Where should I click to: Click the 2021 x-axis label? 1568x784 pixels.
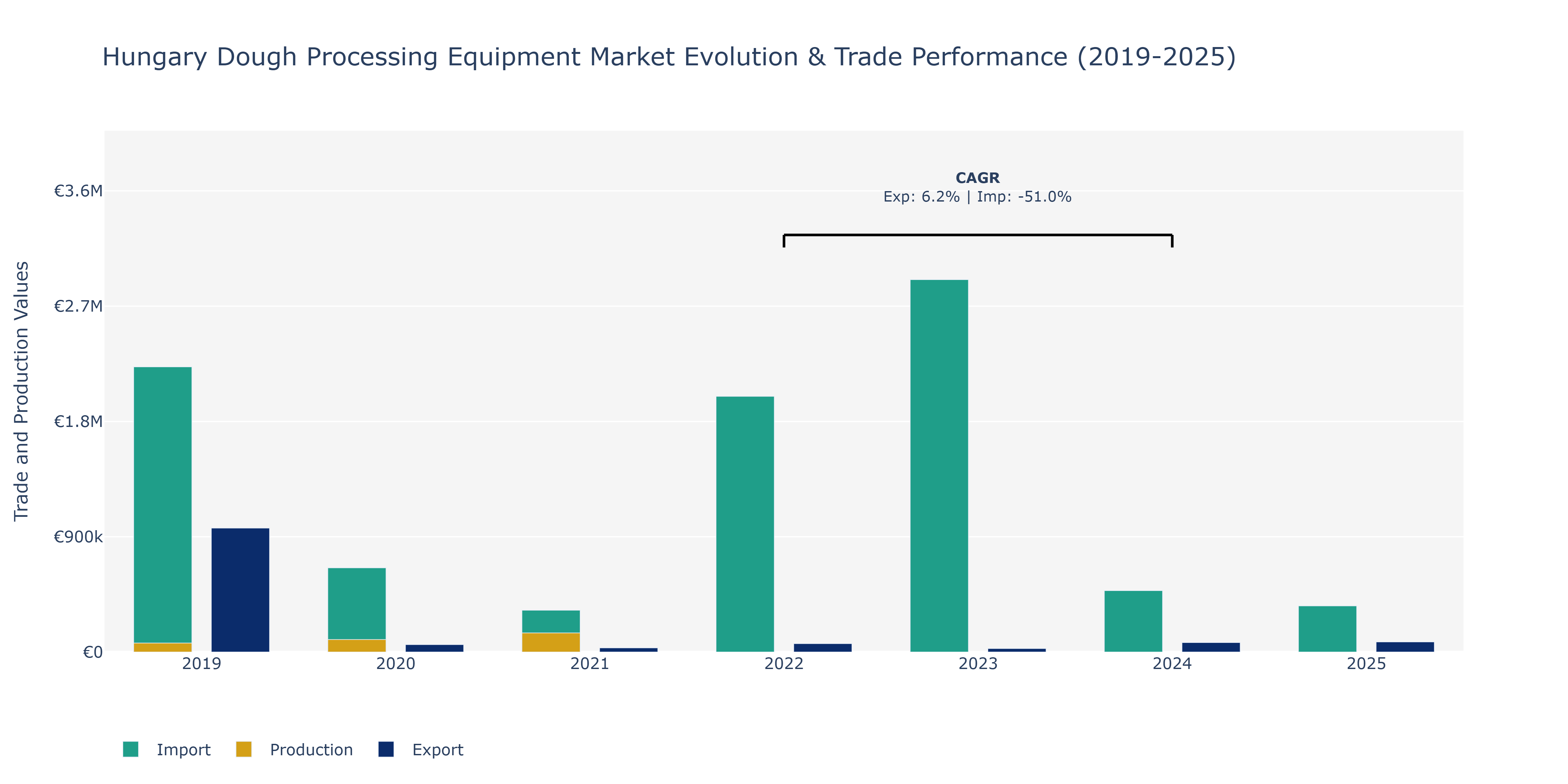coord(590,663)
